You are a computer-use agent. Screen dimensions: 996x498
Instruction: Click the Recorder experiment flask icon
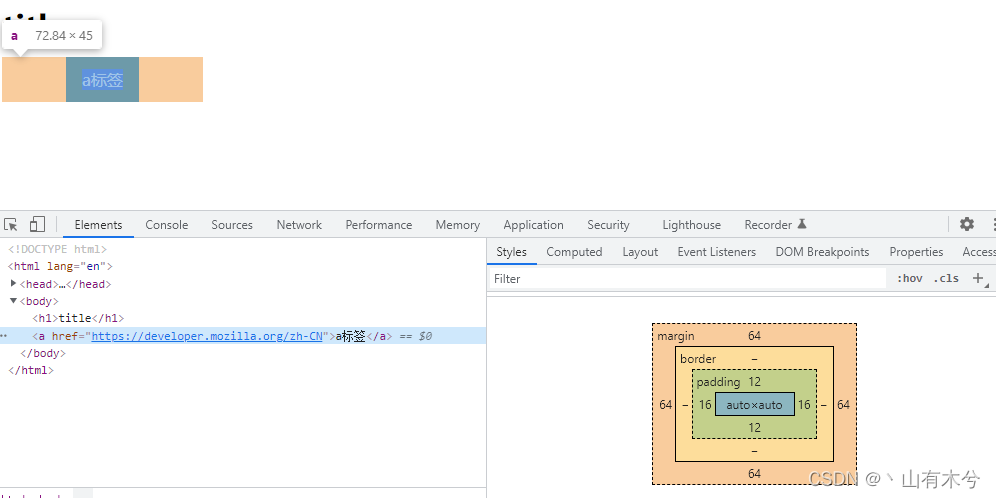click(x=802, y=224)
